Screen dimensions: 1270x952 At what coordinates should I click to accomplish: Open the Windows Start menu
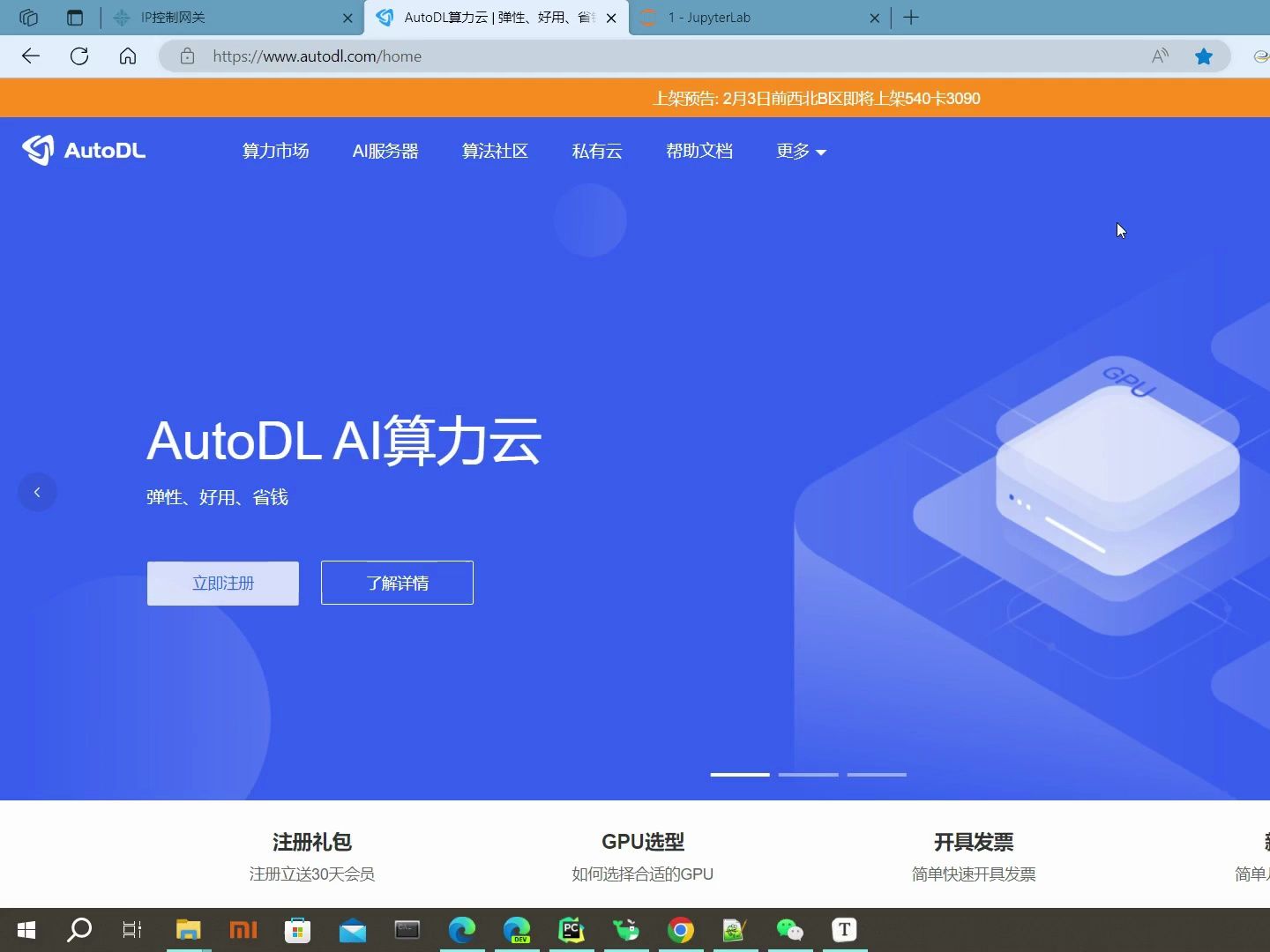point(26,929)
